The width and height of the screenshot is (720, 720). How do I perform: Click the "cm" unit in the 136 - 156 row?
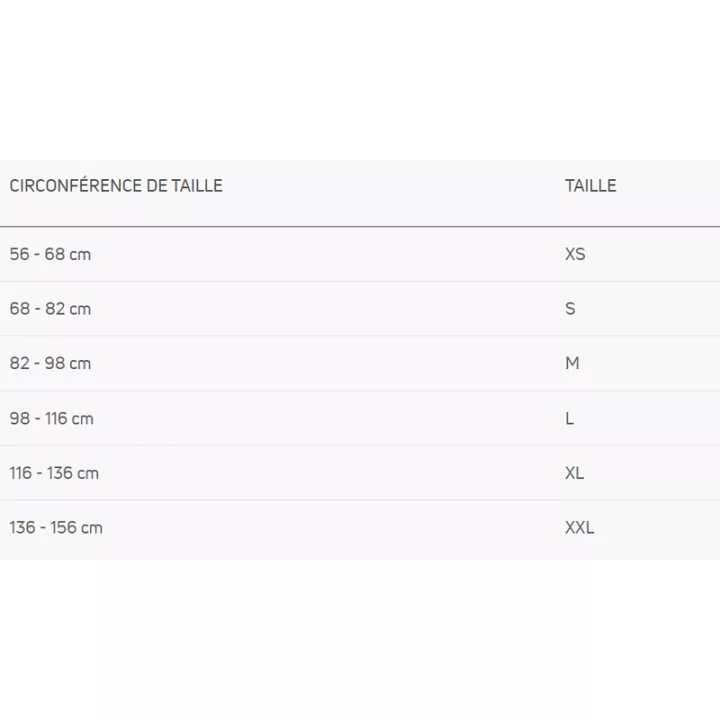[x=92, y=528]
